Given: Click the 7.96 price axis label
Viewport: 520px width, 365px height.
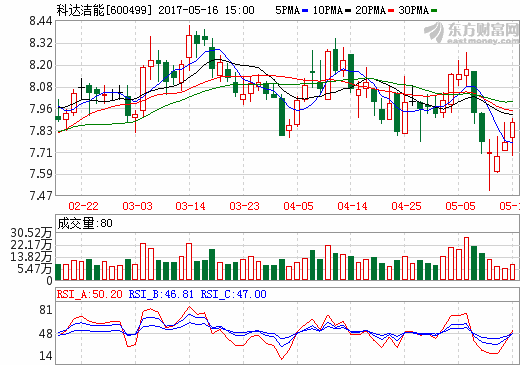Looking at the screenshot, I should pos(41,109).
